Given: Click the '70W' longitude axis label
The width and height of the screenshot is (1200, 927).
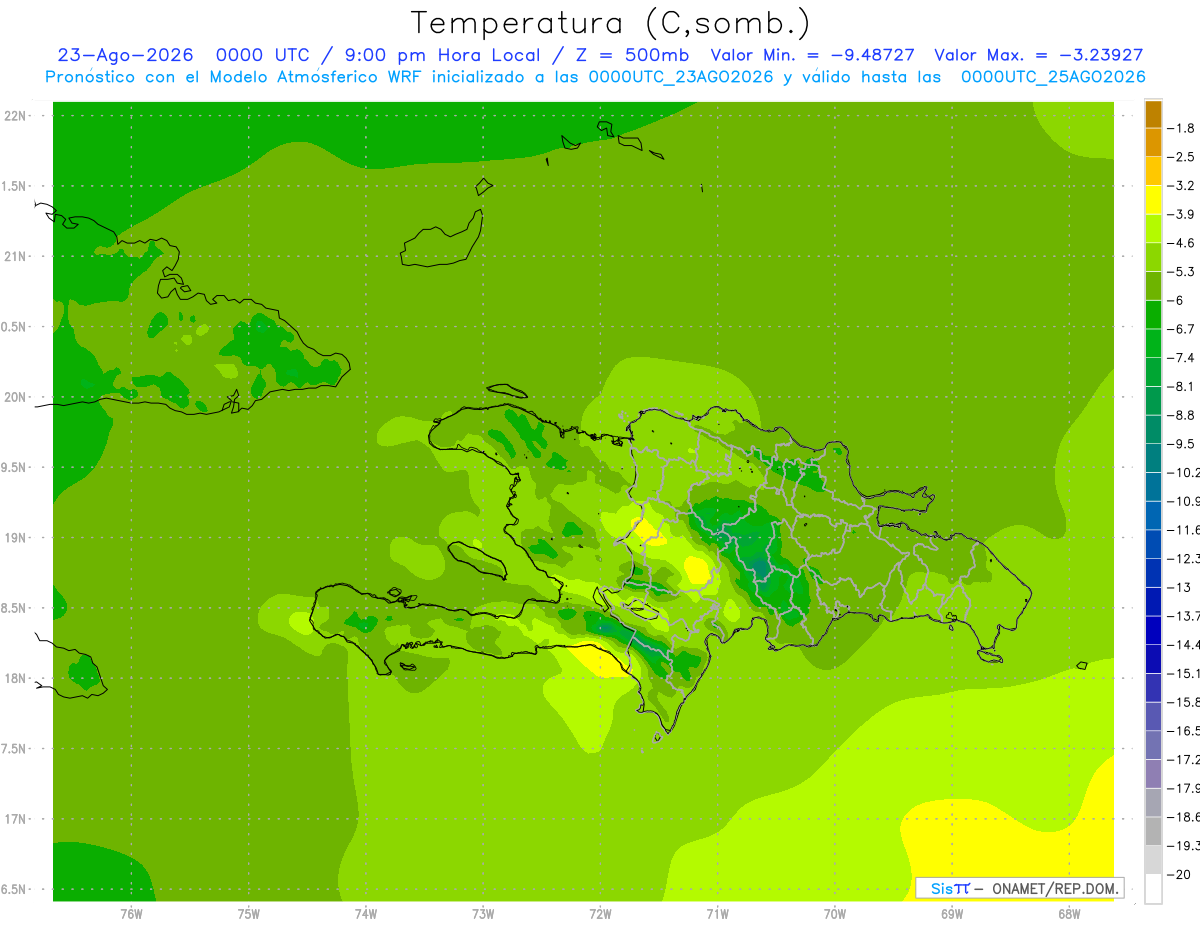Looking at the screenshot, I should (x=835, y=914).
